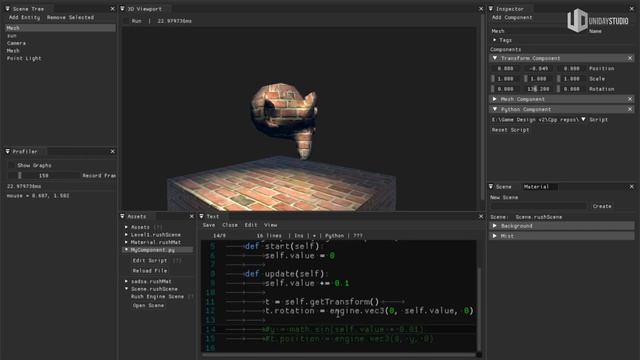
Task: Remove the Transform Component with its X icon
Action: pyautogui.click(x=630, y=58)
